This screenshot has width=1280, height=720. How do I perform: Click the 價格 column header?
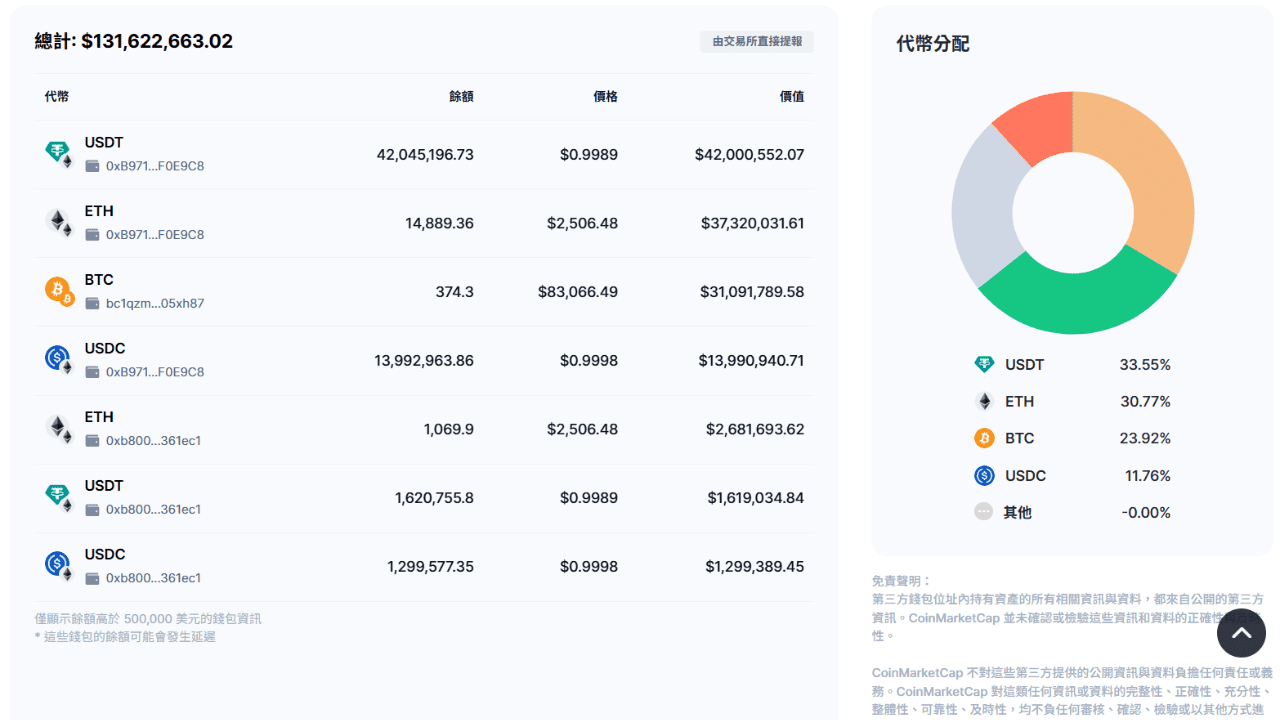[x=605, y=97]
